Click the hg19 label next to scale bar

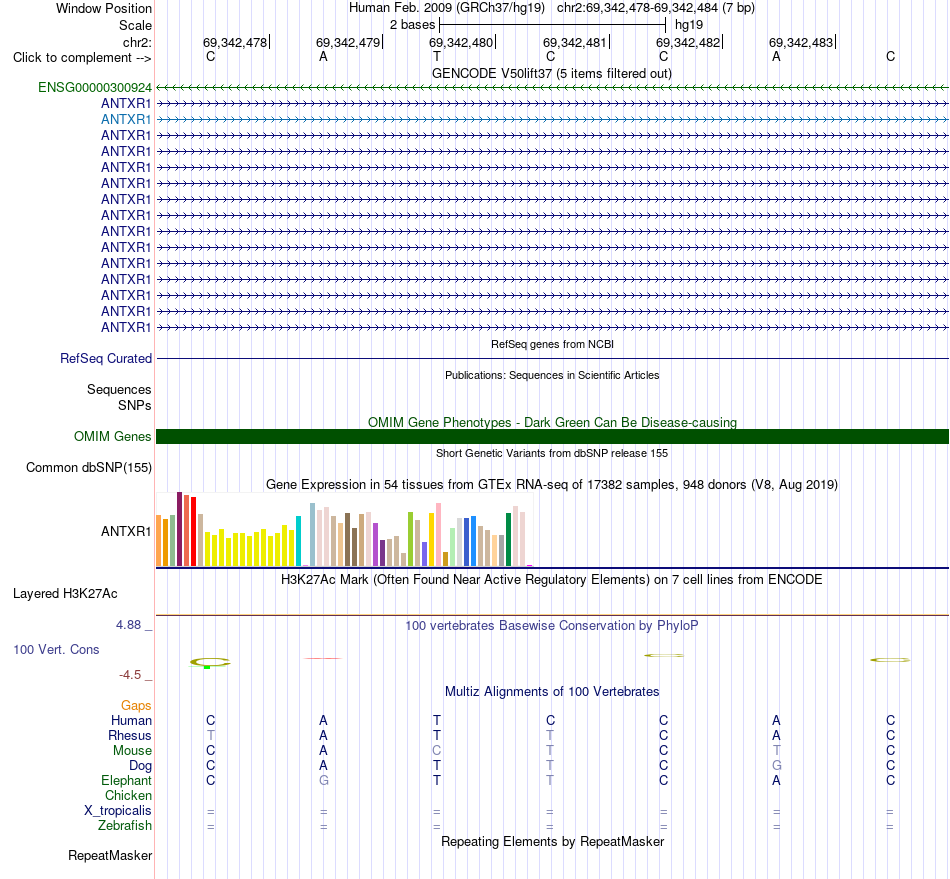click(689, 25)
